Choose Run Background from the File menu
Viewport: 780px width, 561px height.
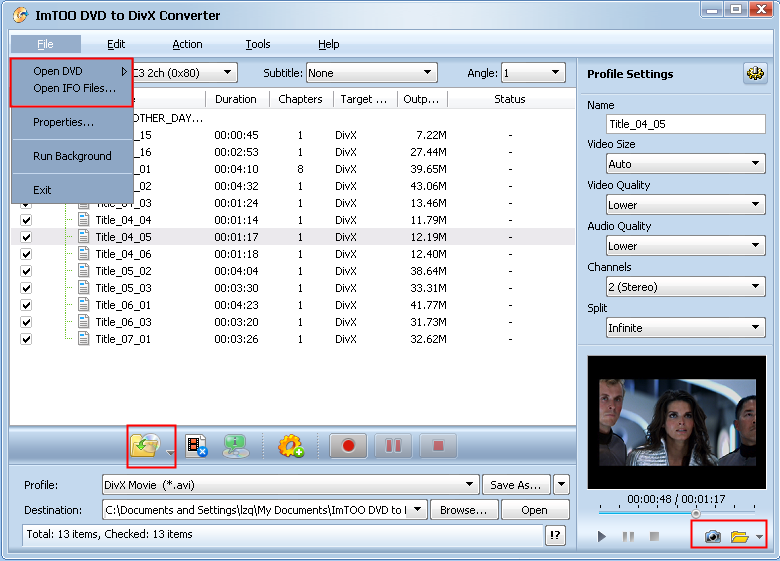73,156
